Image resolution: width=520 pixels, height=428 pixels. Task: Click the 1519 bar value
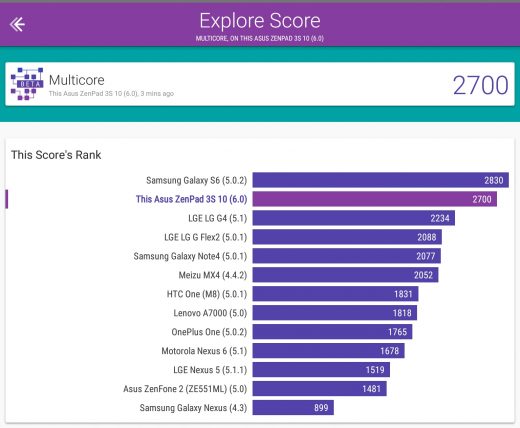click(375, 370)
